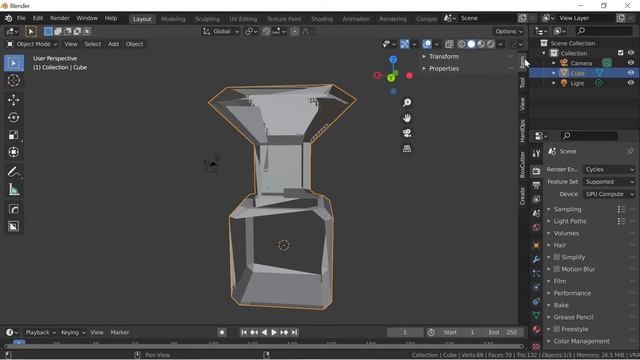
Task: Select the Cursor tool
Action: tap(14, 81)
